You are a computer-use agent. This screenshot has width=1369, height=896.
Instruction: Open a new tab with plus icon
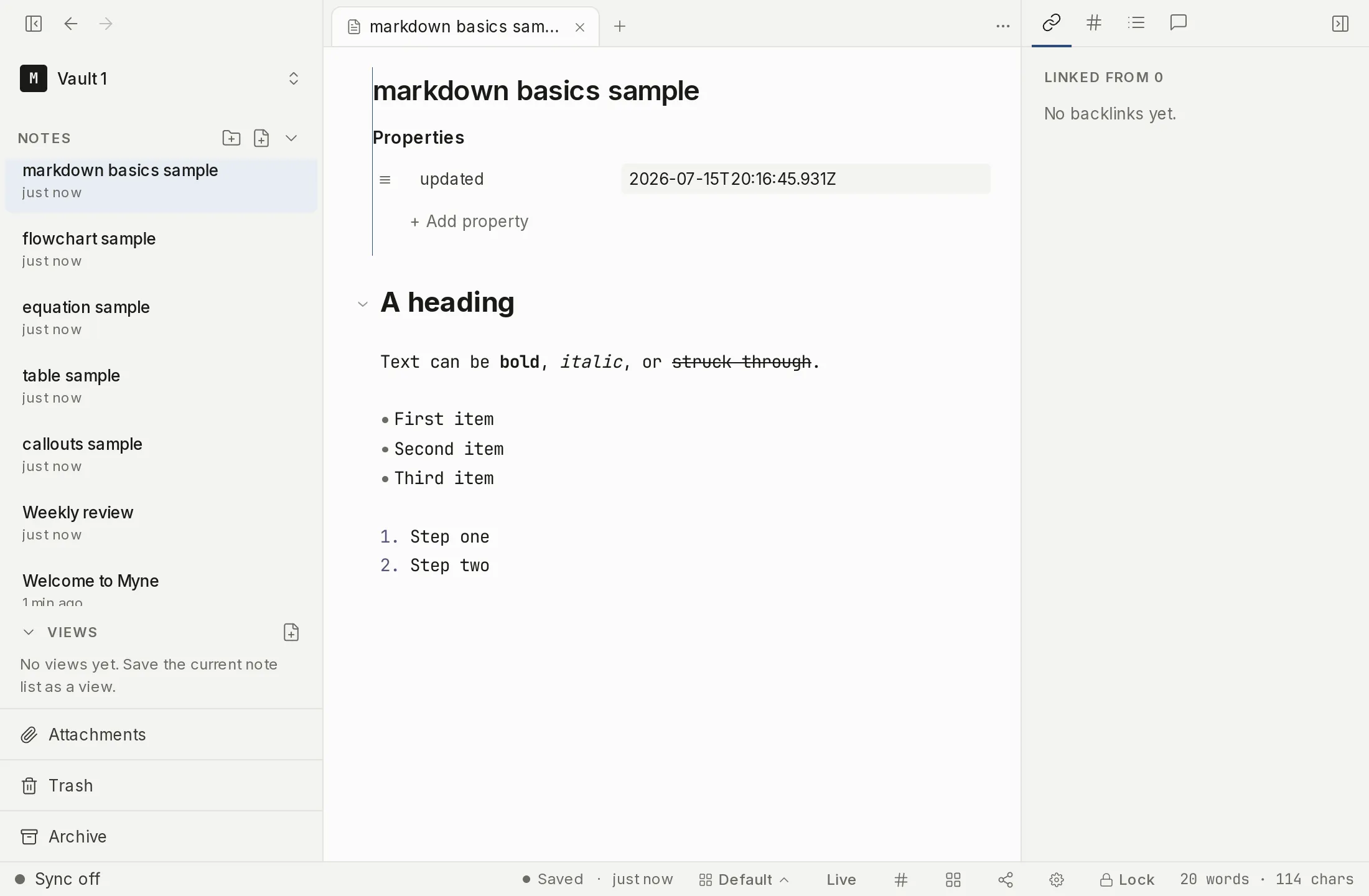620,26
